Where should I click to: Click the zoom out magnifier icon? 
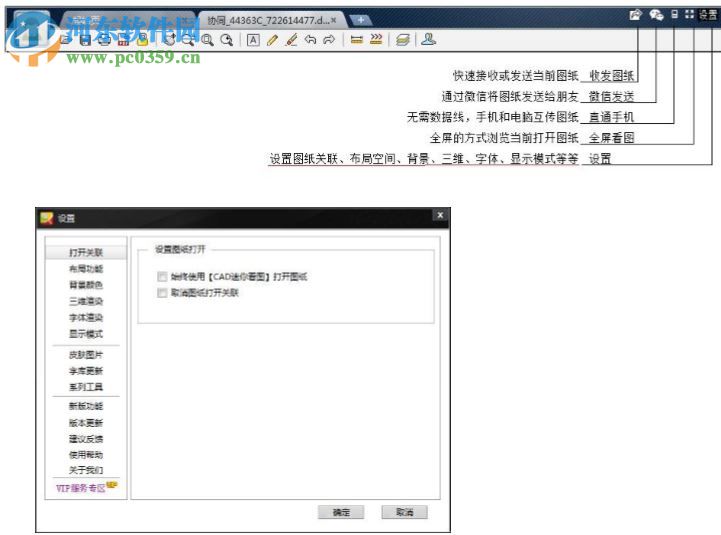(188, 40)
